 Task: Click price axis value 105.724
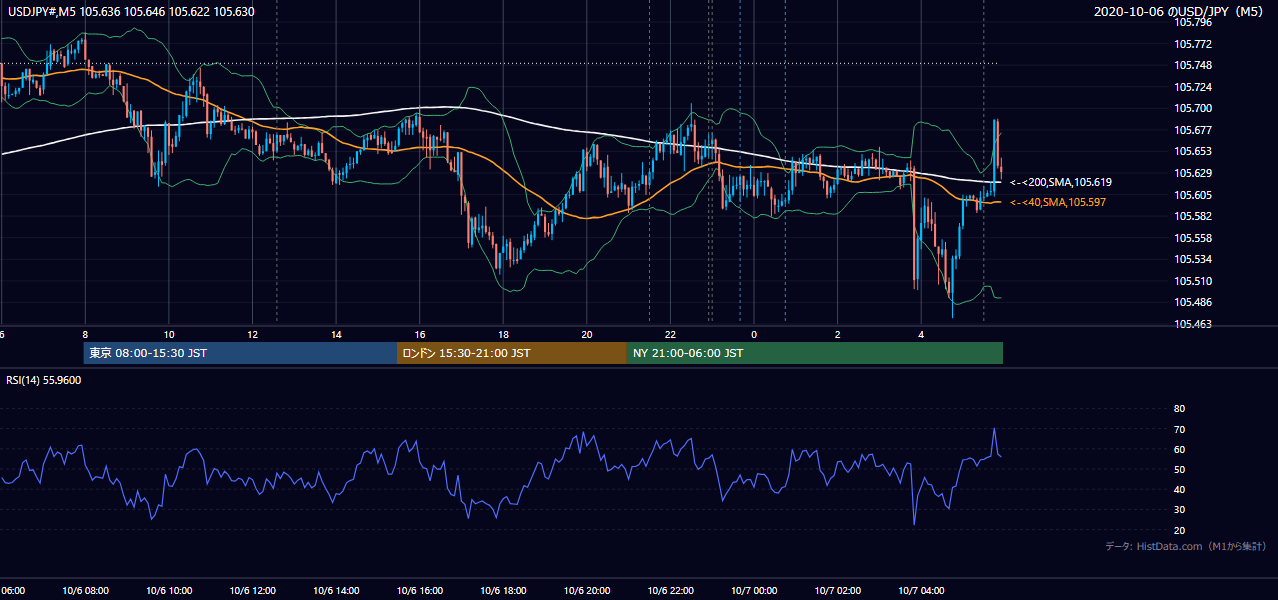click(1193, 87)
